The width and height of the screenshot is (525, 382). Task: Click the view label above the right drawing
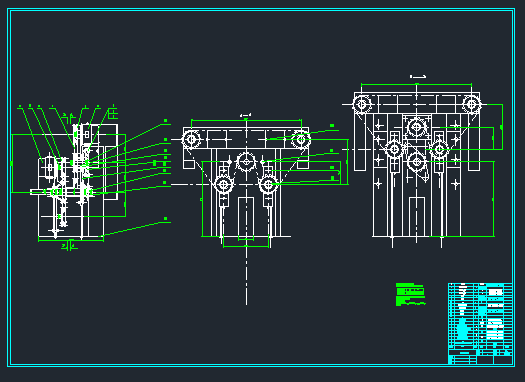pyautogui.click(x=418, y=77)
